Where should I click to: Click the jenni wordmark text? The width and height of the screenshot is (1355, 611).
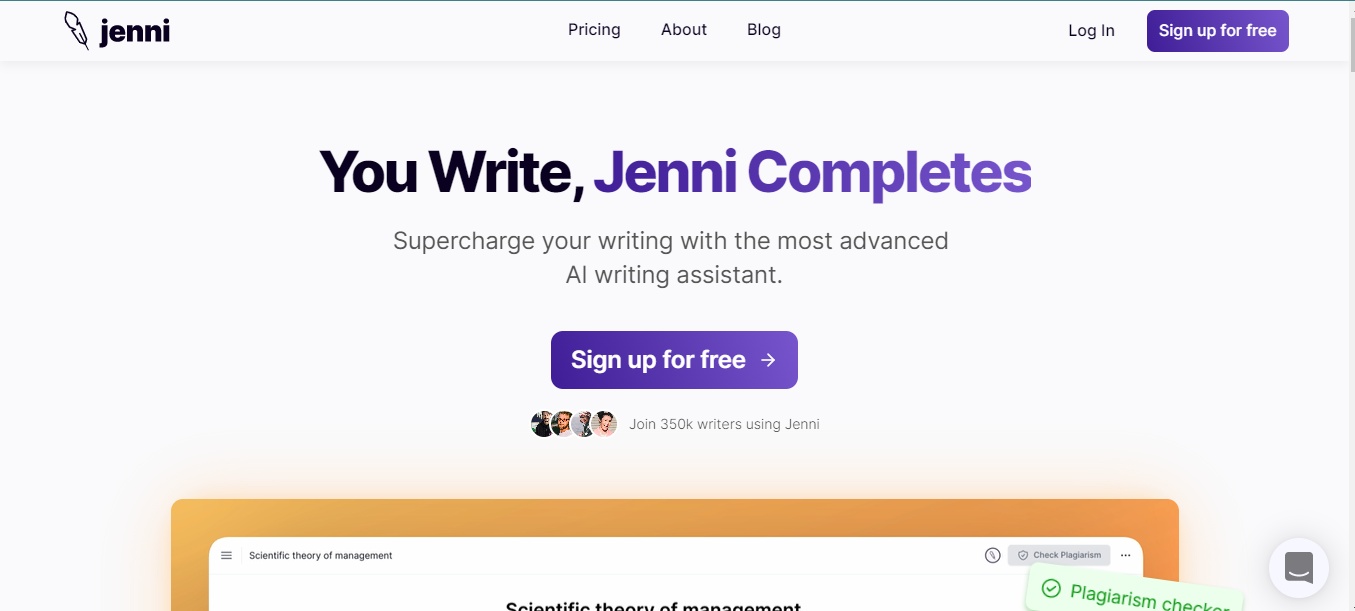[135, 32]
